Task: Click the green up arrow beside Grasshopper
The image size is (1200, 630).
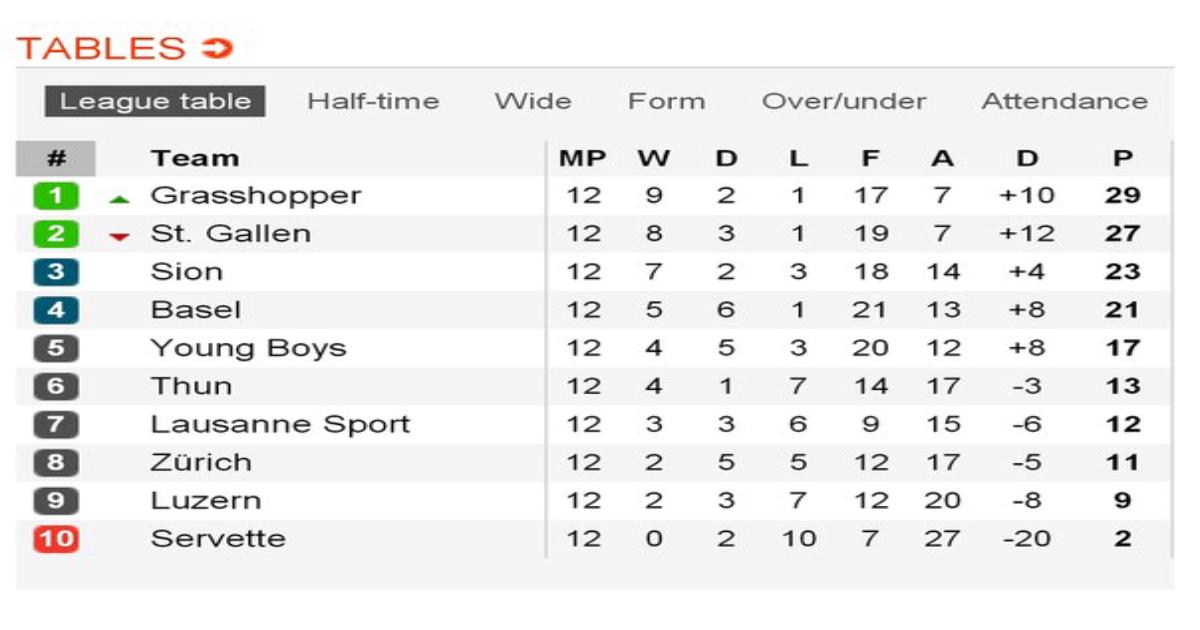Action: pos(120,199)
